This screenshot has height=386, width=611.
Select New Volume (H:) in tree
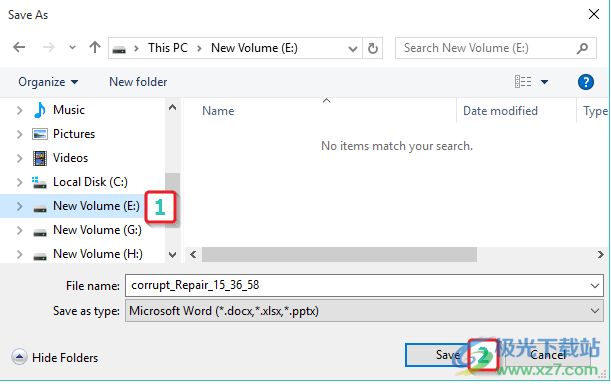pos(97,254)
